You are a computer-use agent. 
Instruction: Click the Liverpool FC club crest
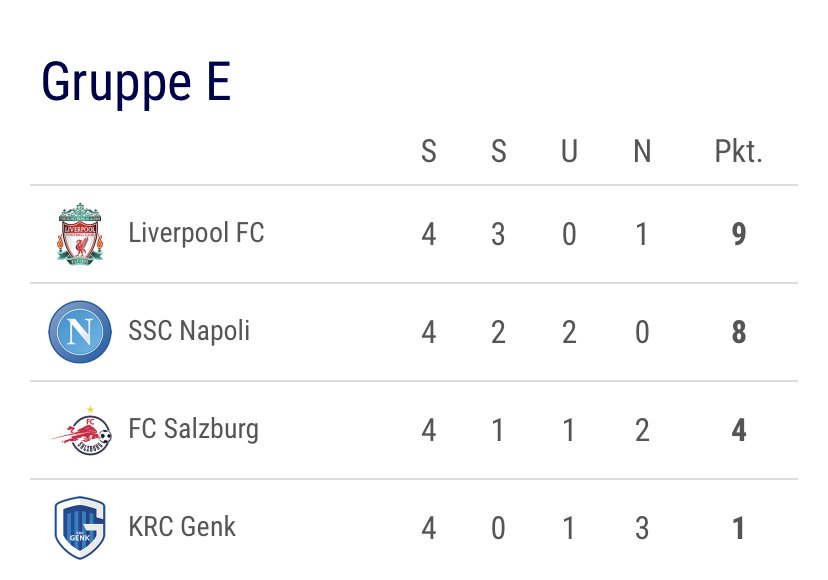80,234
